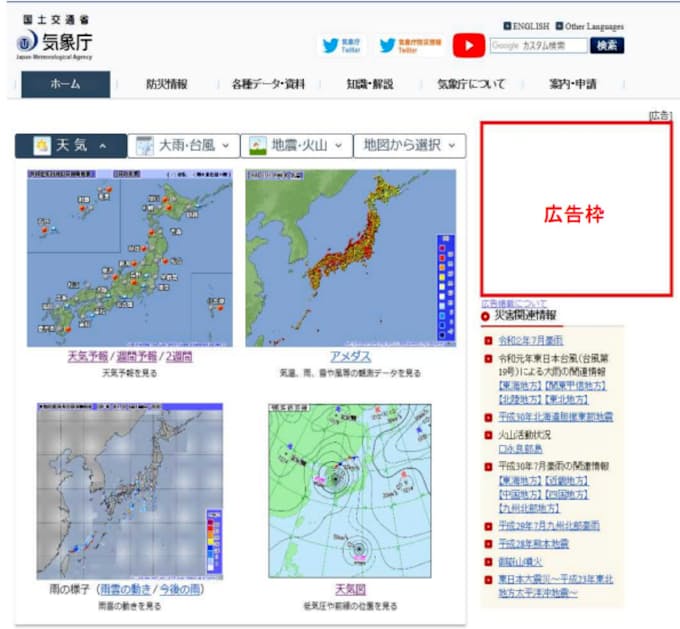
Task: Click the ENGLISH language link
Action: 528,26
